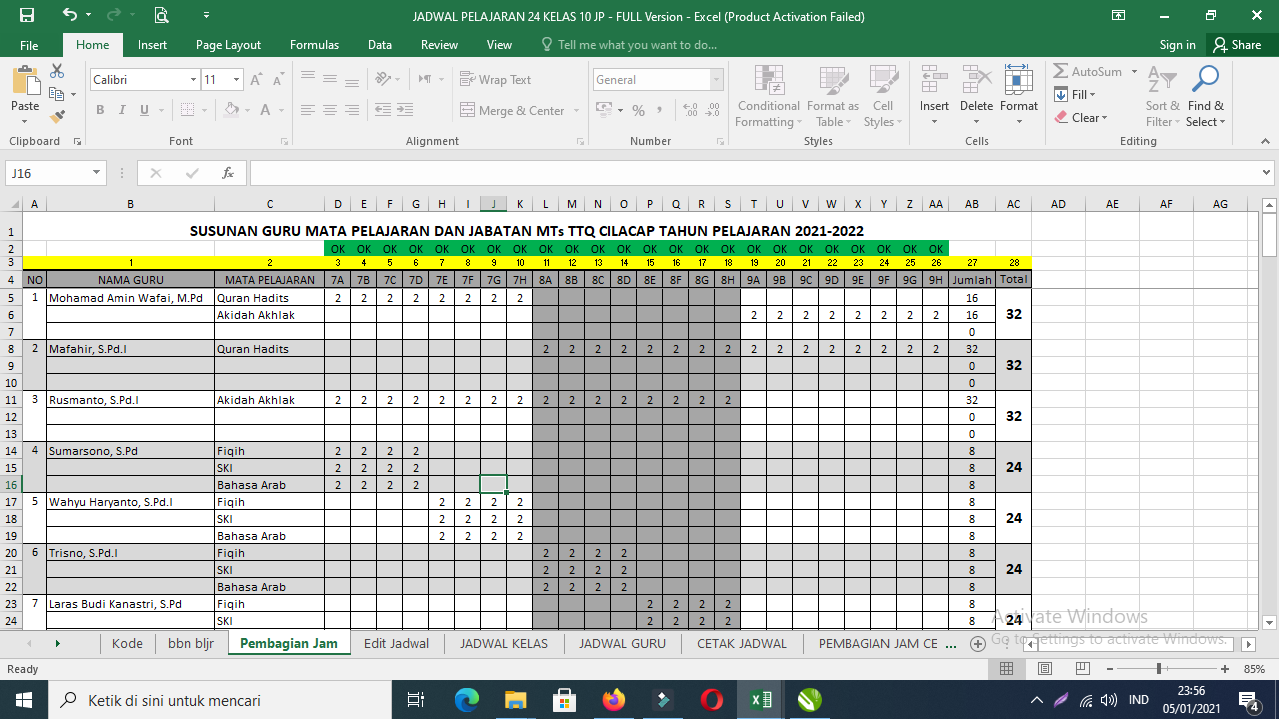The width and height of the screenshot is (1279, 719).
Task: Click the Format Painter brush icon
Action: click(57, 116)
